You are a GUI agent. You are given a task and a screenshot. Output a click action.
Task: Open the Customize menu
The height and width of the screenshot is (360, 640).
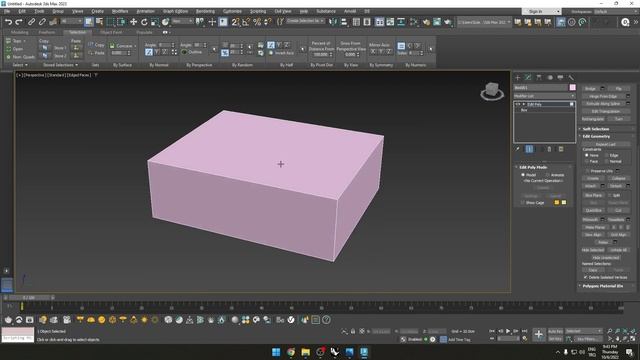pos(232,11)
